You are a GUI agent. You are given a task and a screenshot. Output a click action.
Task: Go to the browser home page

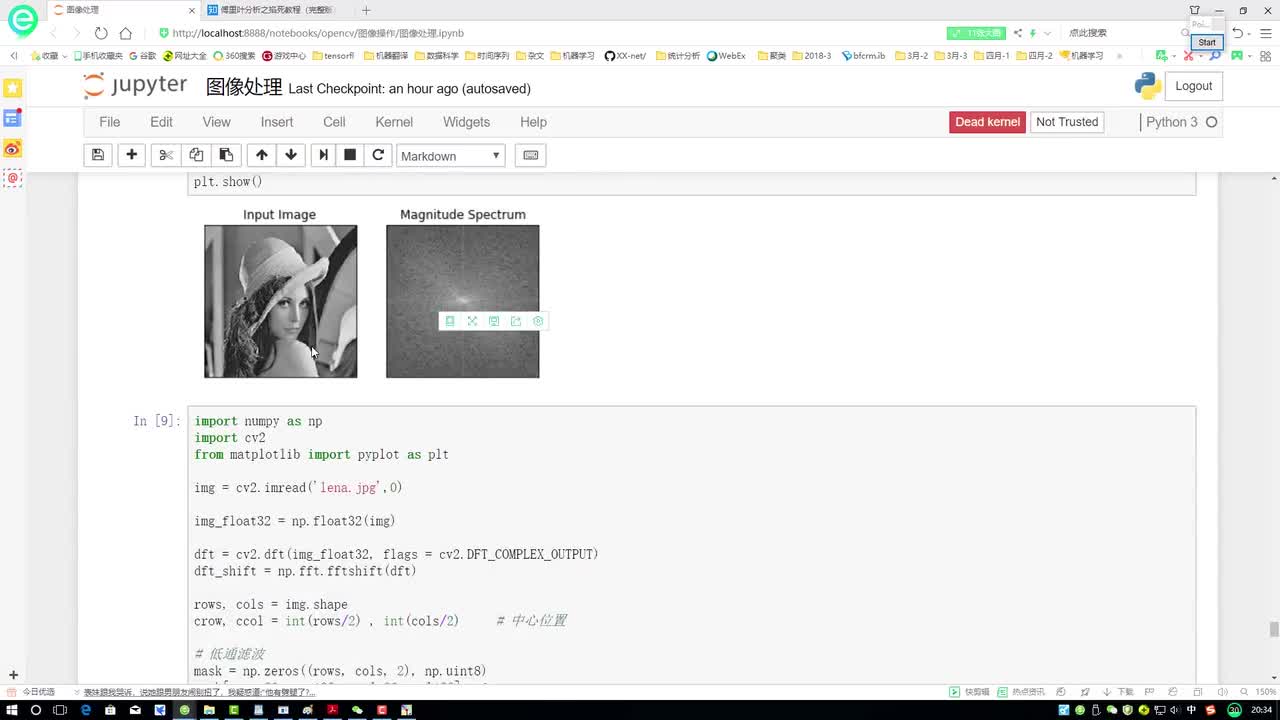[125, 33]
